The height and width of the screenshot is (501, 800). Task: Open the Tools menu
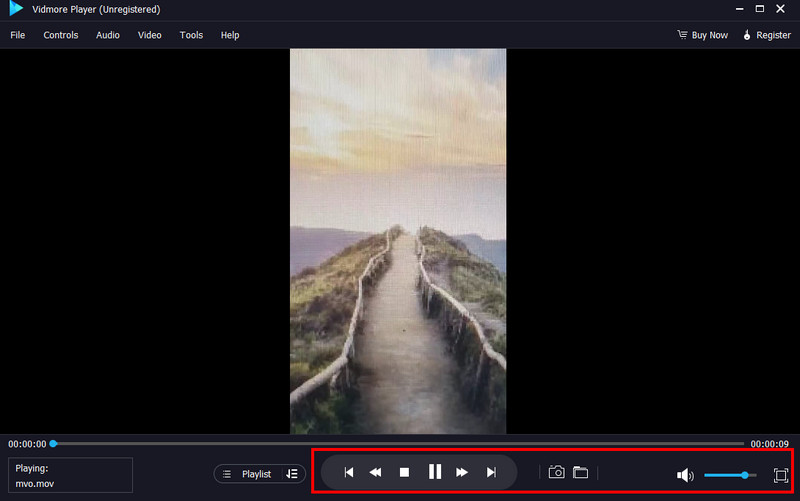tap(191, 35)
